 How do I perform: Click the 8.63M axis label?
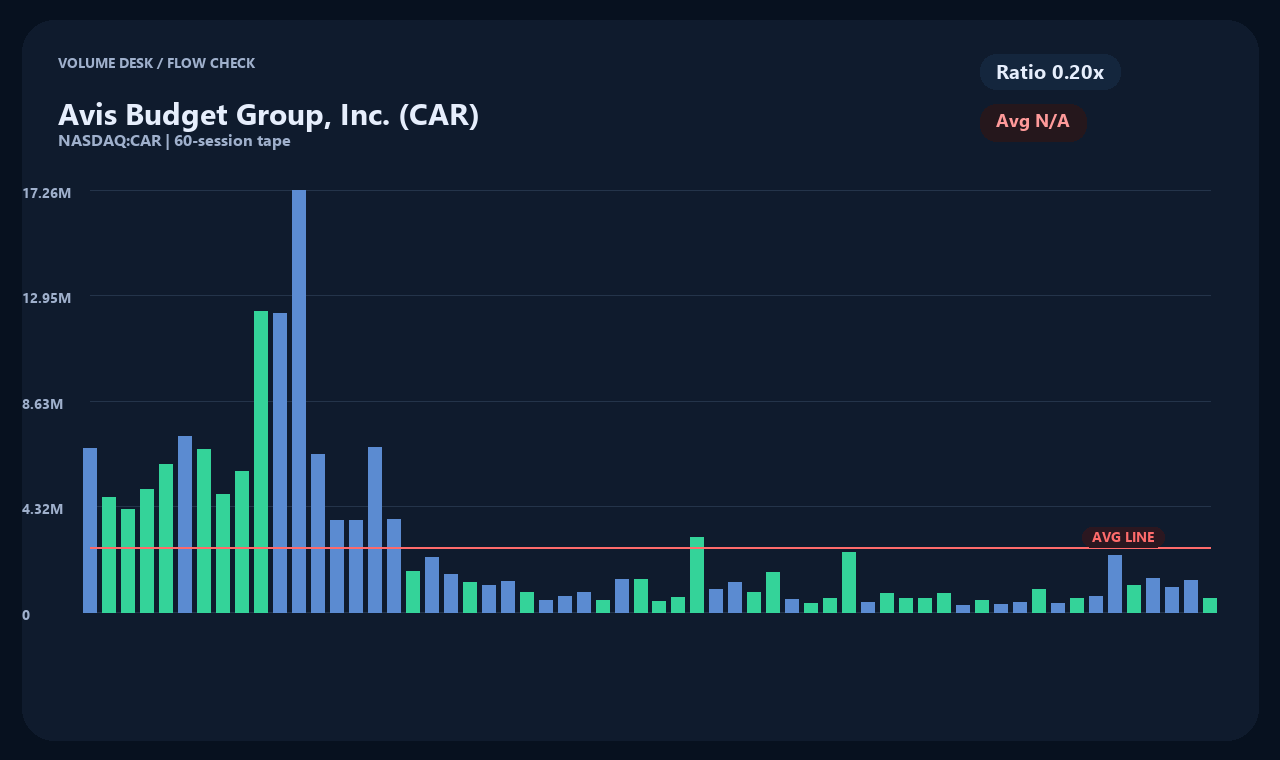[43, 404]
